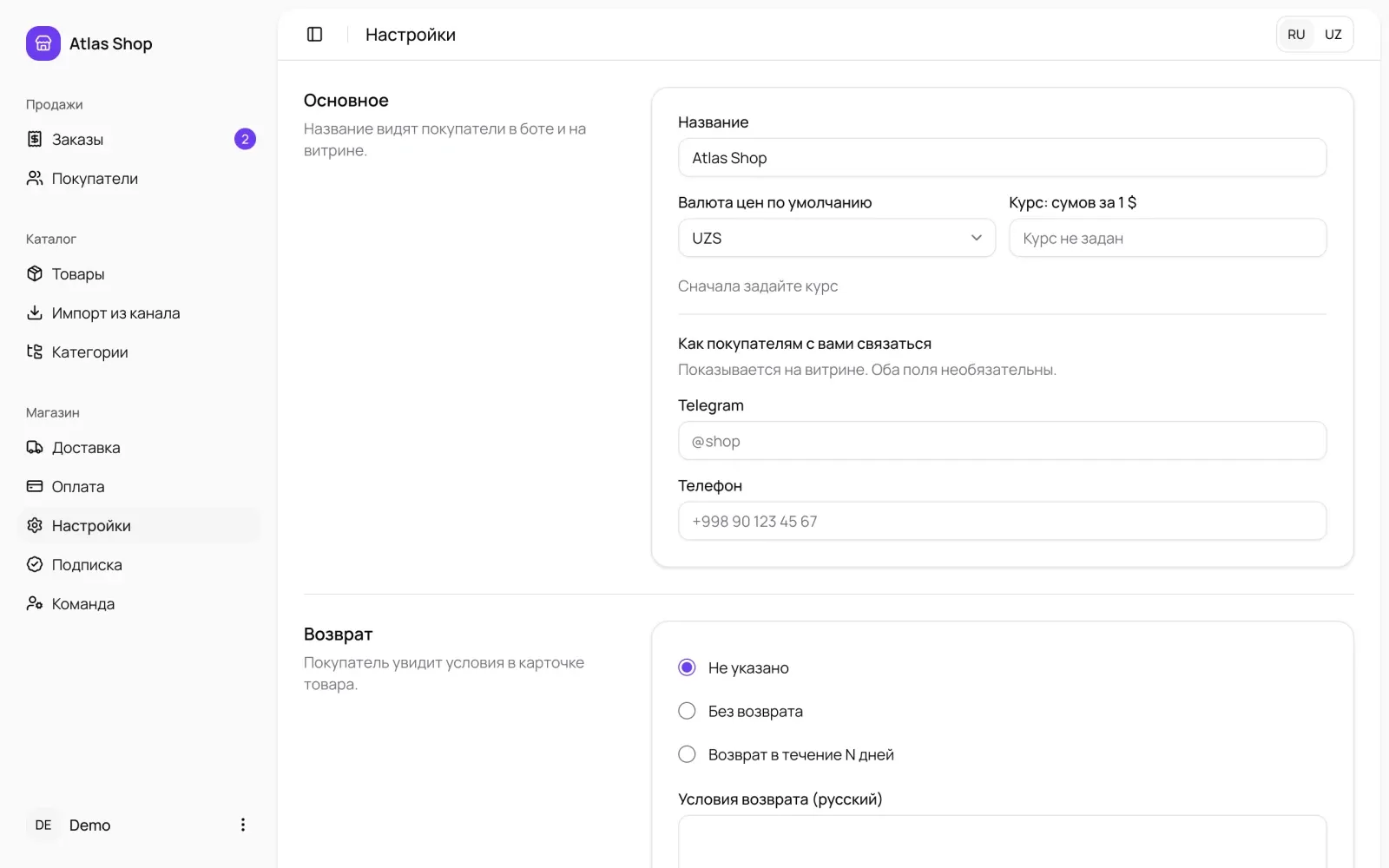1389x868 pixels.
Task: Click the Подписка check badge icon
Action: (35, 564)
